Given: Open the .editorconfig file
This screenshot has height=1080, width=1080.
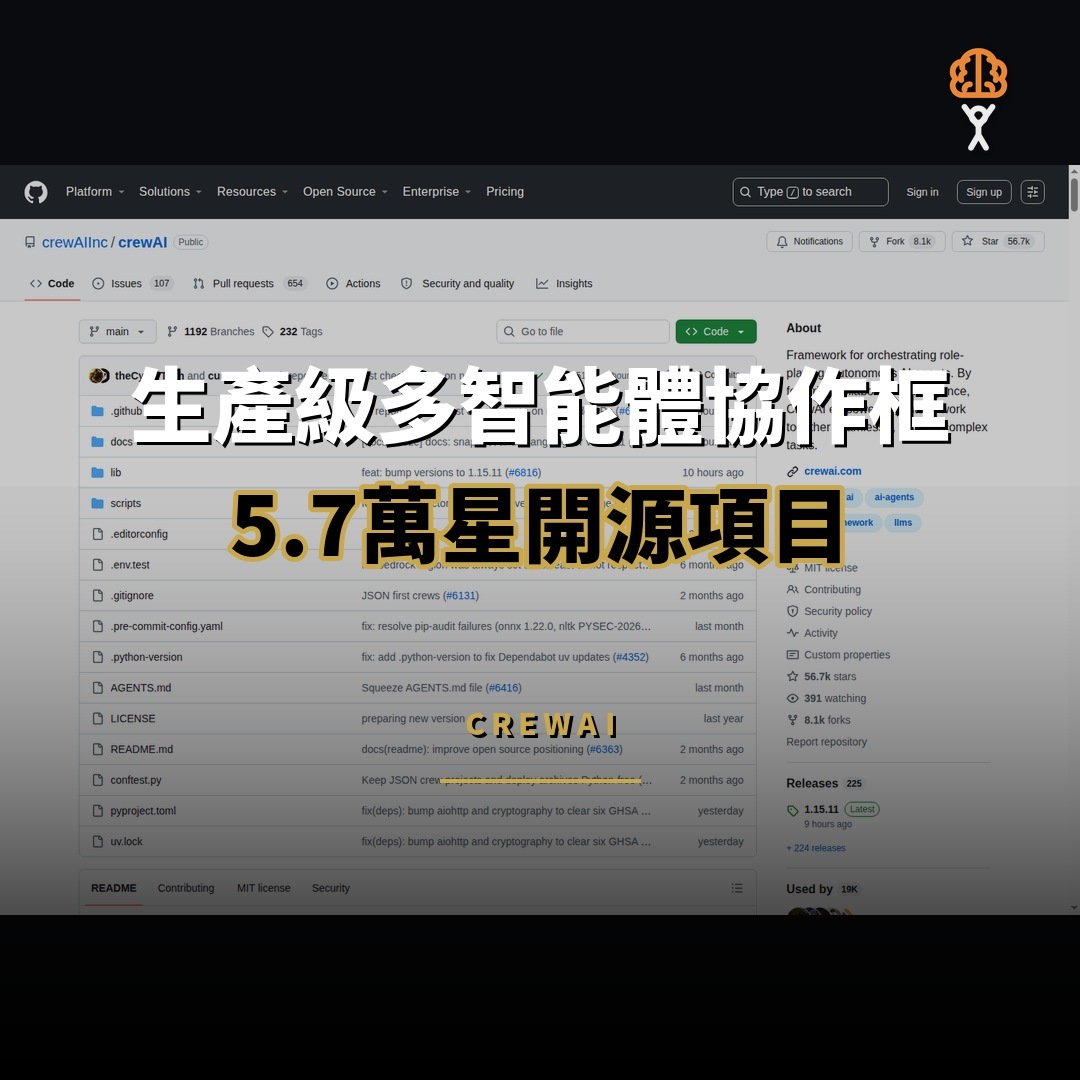Looking at the screenshot, I should (139, 534).
